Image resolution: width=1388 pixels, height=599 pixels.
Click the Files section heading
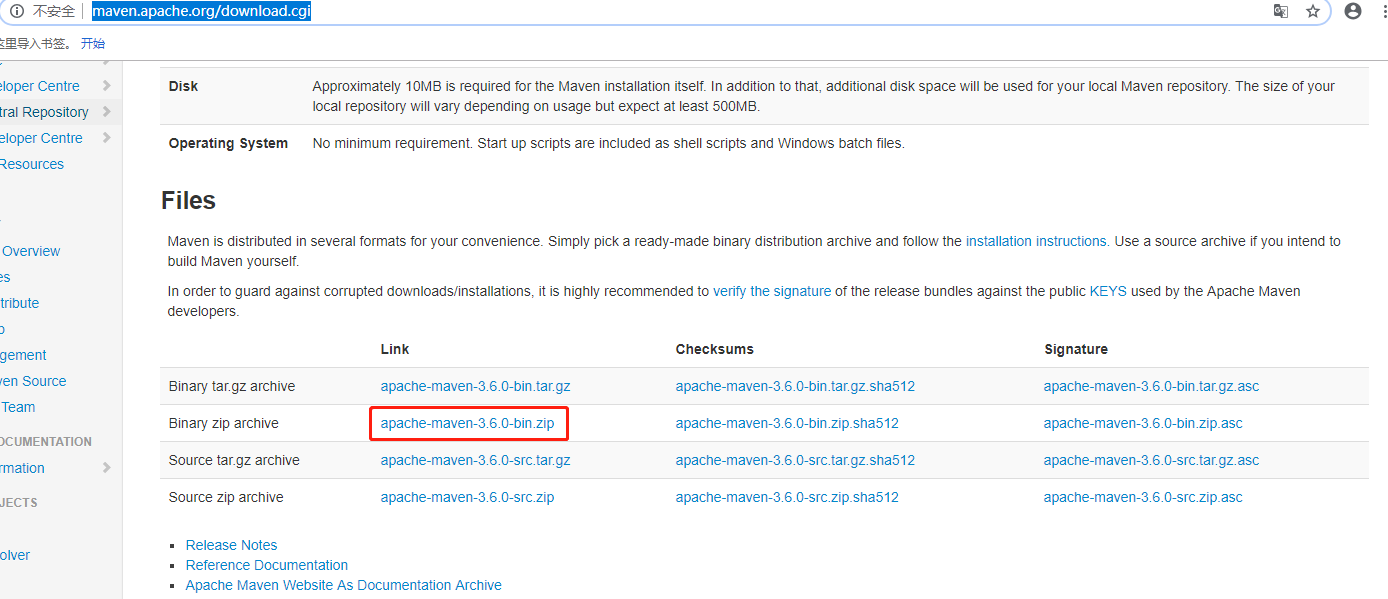click(189, 200)
